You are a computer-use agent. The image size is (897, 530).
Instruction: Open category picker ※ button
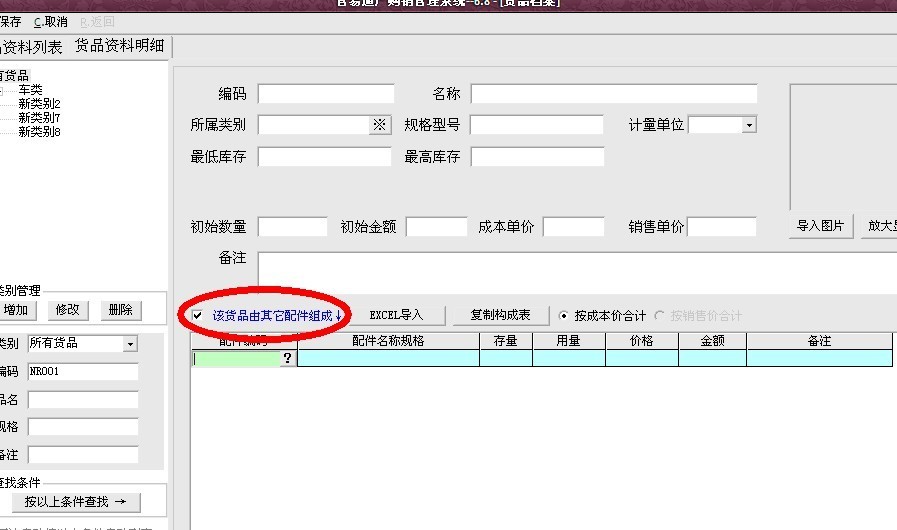(380, 125)
